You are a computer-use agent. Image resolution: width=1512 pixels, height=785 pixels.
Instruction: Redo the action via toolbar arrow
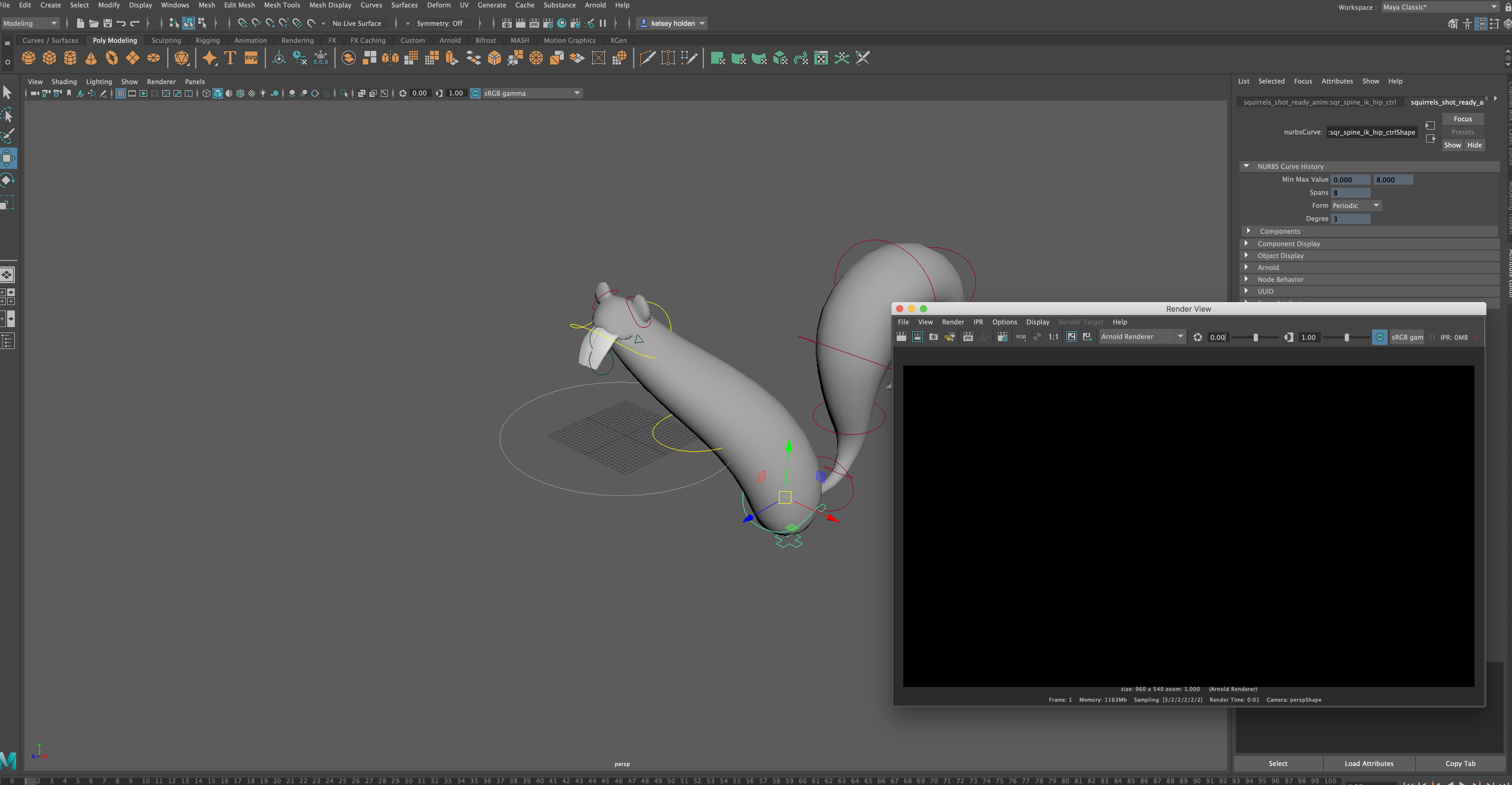tap(134, 23)
